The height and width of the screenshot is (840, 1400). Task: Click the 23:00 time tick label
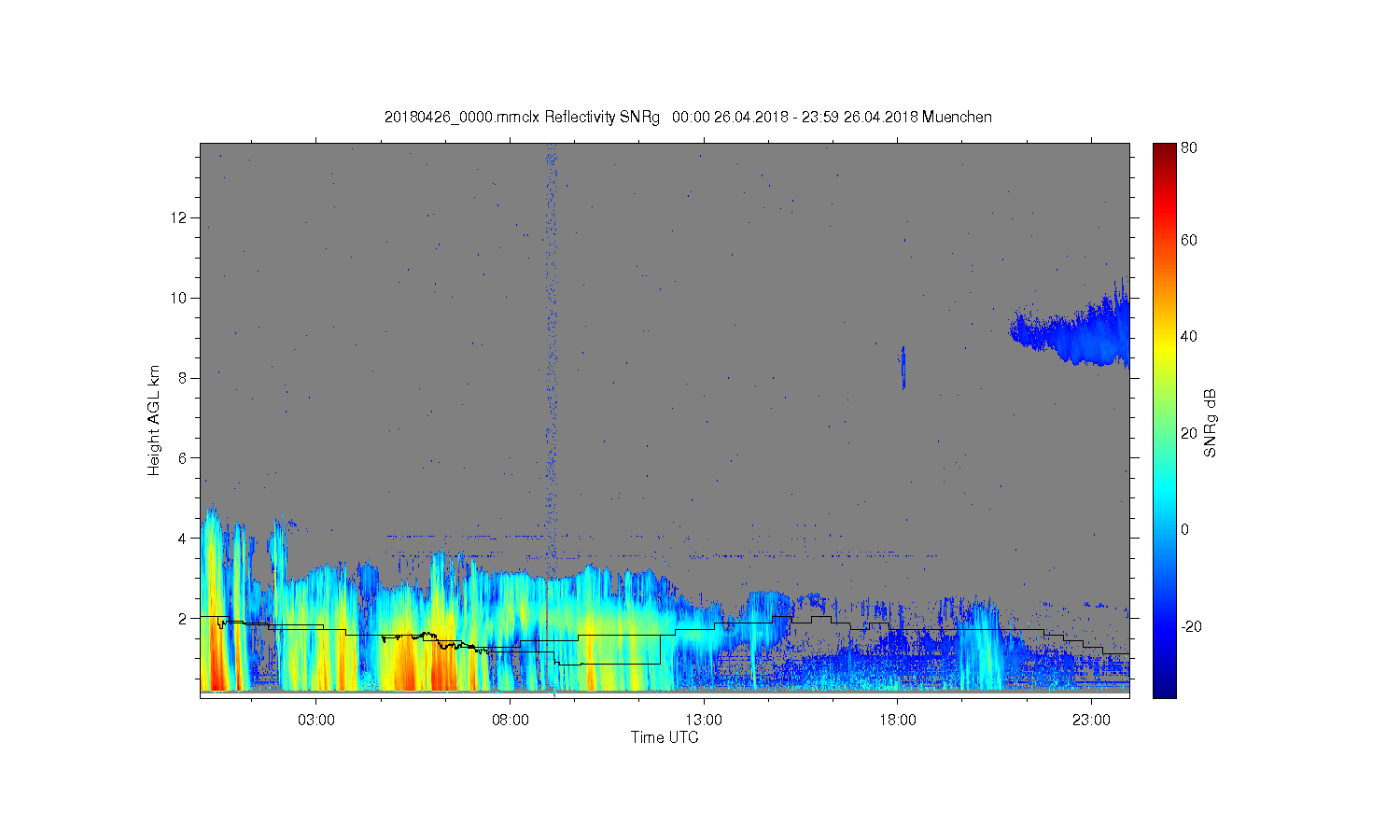pyautogui.click(x=1091, y=721)
